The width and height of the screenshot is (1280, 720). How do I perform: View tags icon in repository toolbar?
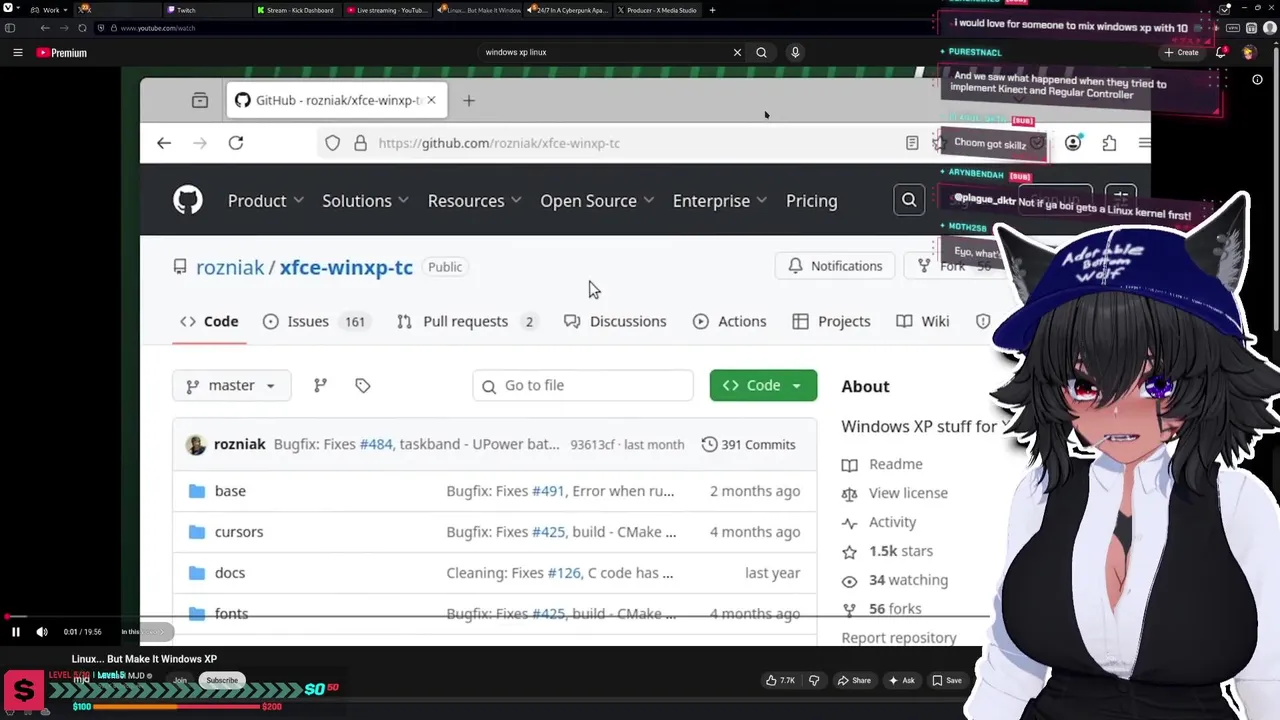362,385
